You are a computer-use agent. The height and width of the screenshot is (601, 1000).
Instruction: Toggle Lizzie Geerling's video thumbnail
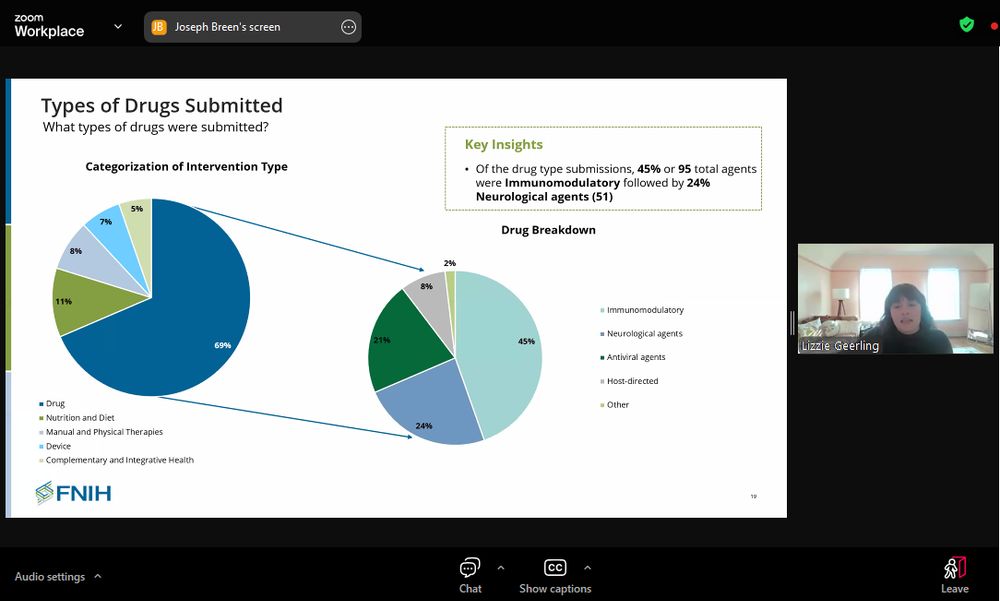[895, 298]
